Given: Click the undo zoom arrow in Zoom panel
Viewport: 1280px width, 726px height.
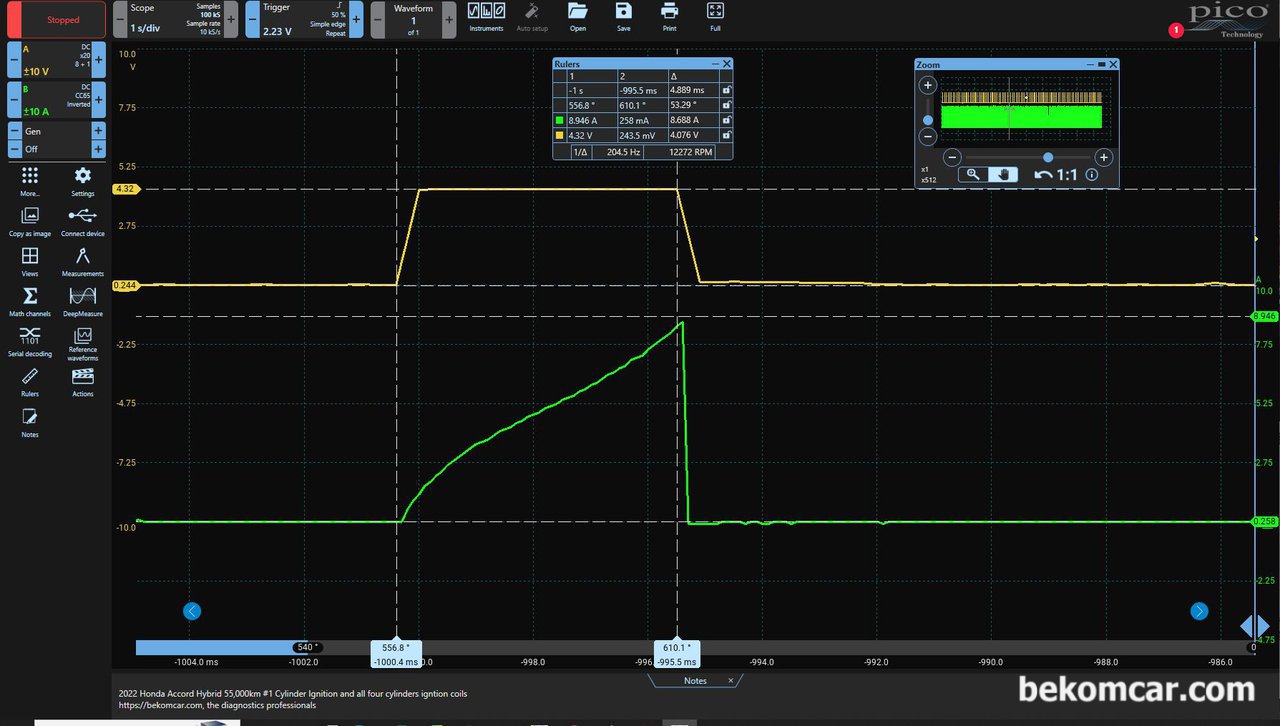Looking at the screenshot, I should pyautogui.click(x=1044, y=175).
